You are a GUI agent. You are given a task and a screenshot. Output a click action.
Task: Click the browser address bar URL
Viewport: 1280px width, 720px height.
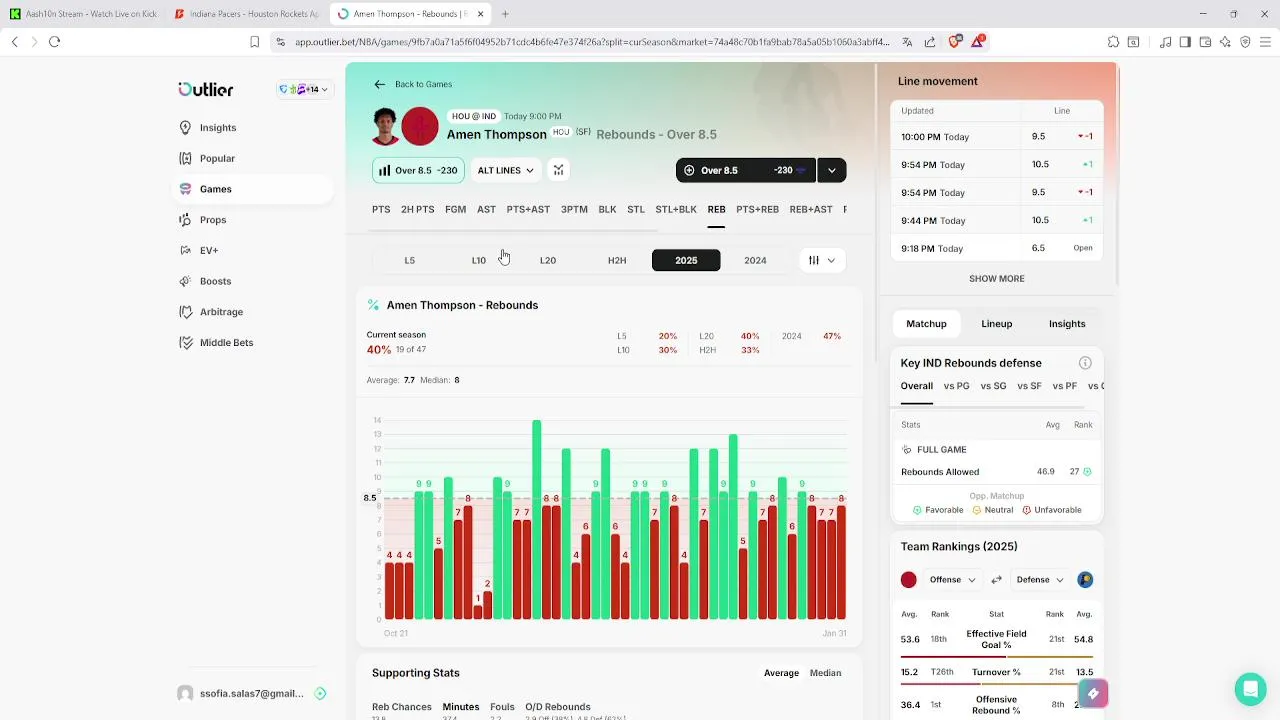(x=591, y=42)
